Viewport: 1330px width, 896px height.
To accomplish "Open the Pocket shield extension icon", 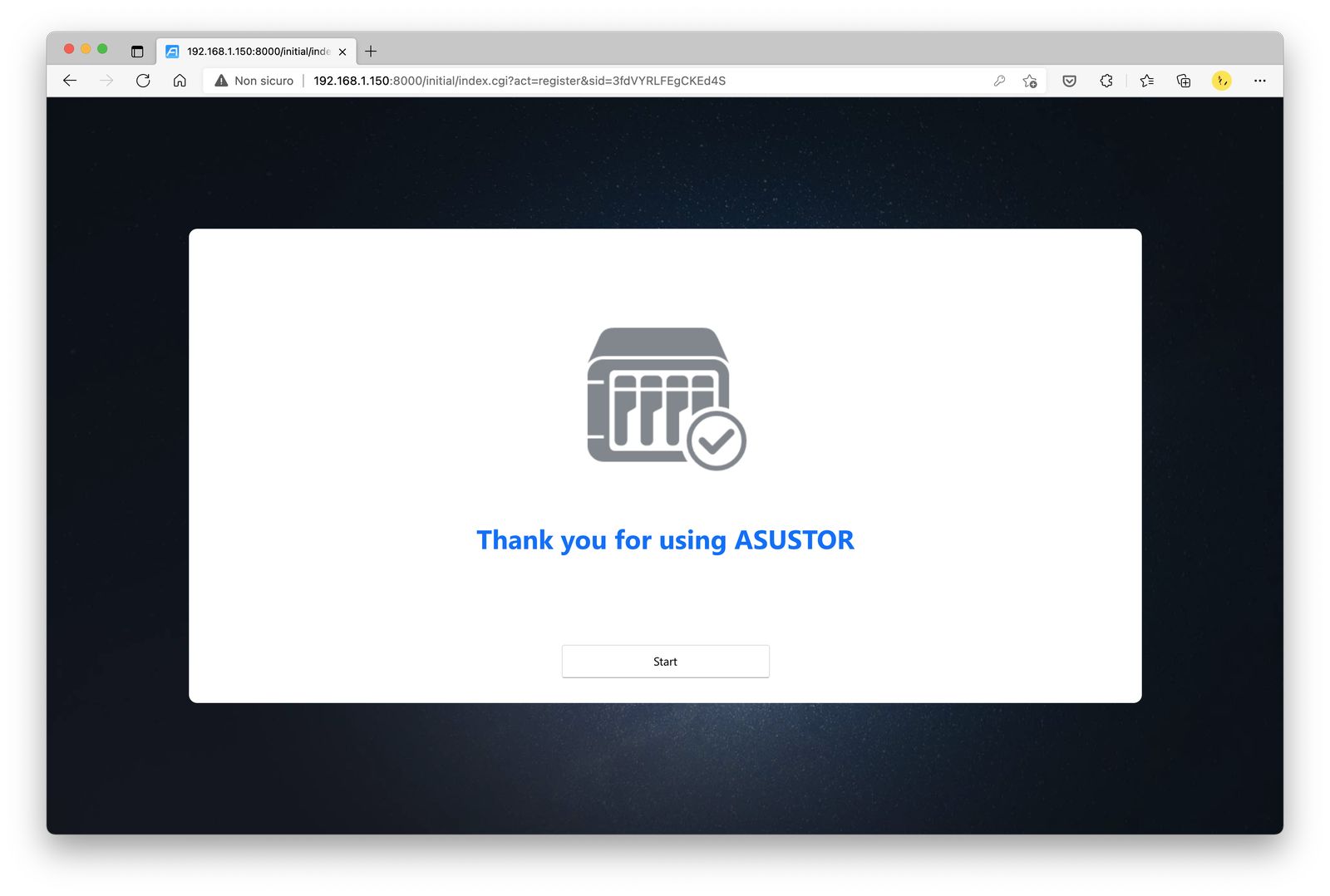I will pyautogui.click(x=1070, y=81).
